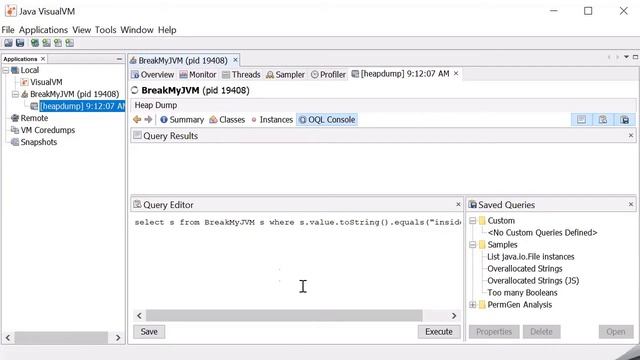The height and width of the screenshot is (360, 640).
Task: Maximize the editor area with the square button
Action: tap(636, 57)
